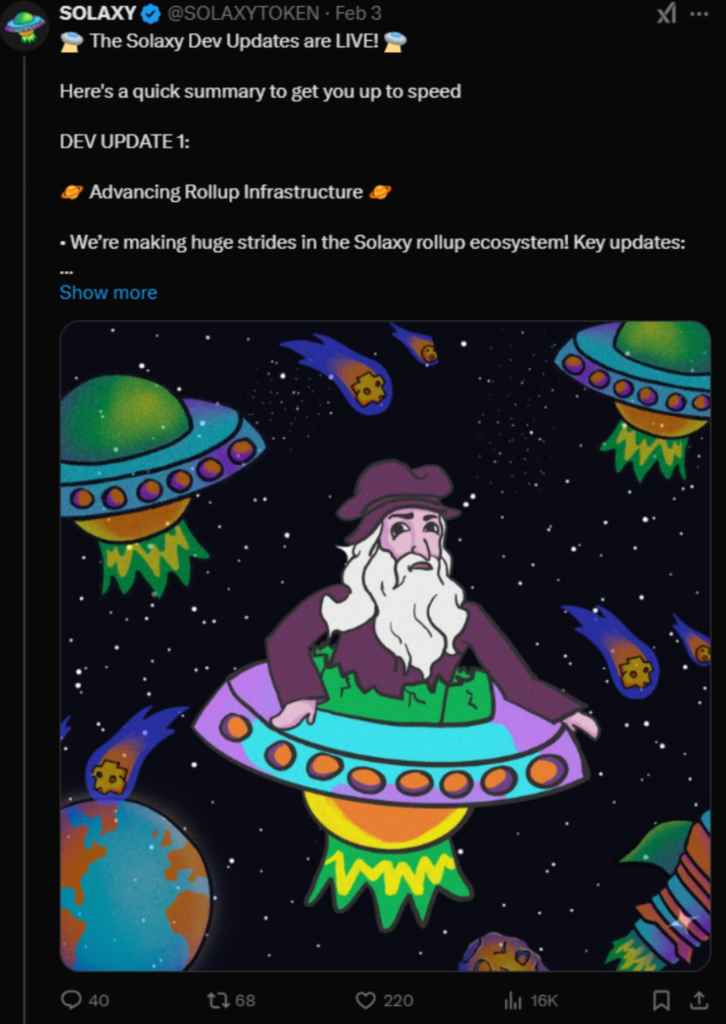Click the blue verified badge
The image size is (726, 1024).
151,13
